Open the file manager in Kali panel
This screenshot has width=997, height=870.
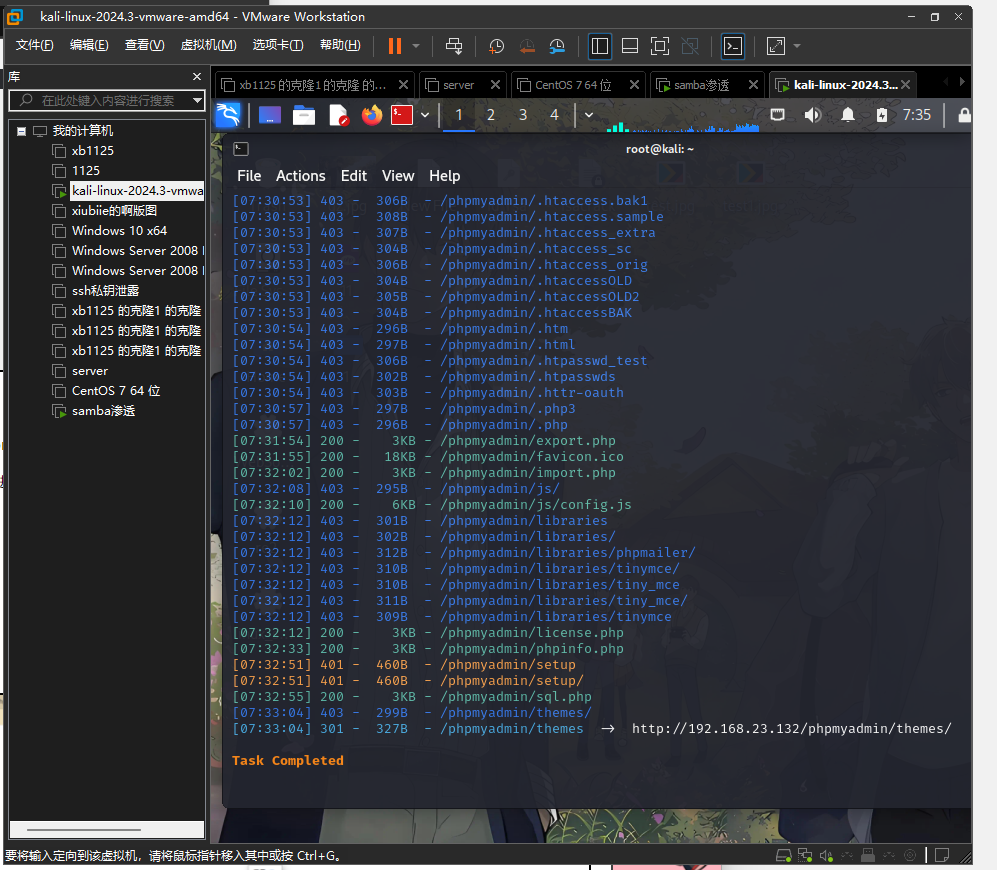coord(304,115)
